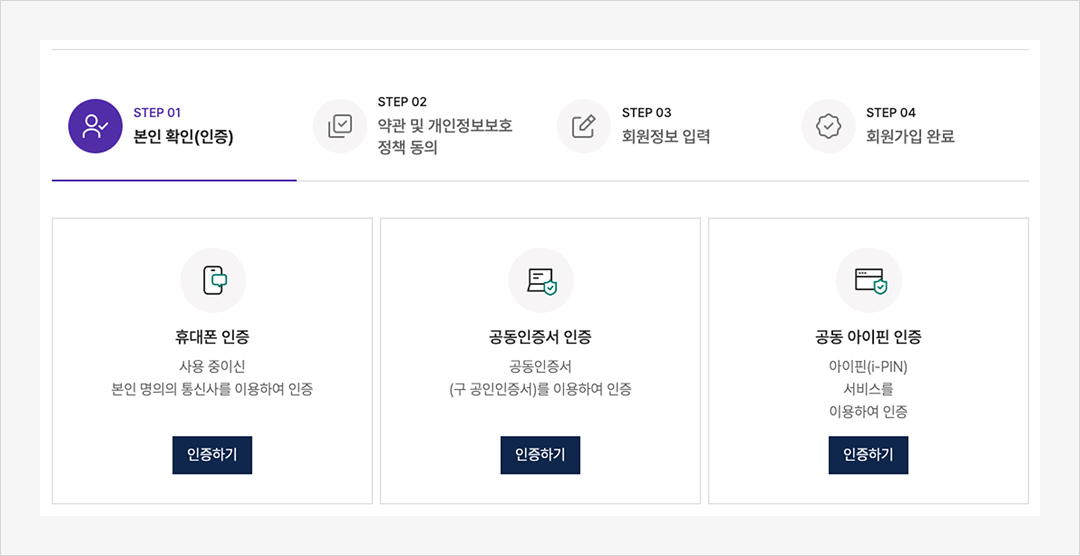
Task: Click the mobile phone icon above 휴대폰 인증
Action: coord(212,280)
